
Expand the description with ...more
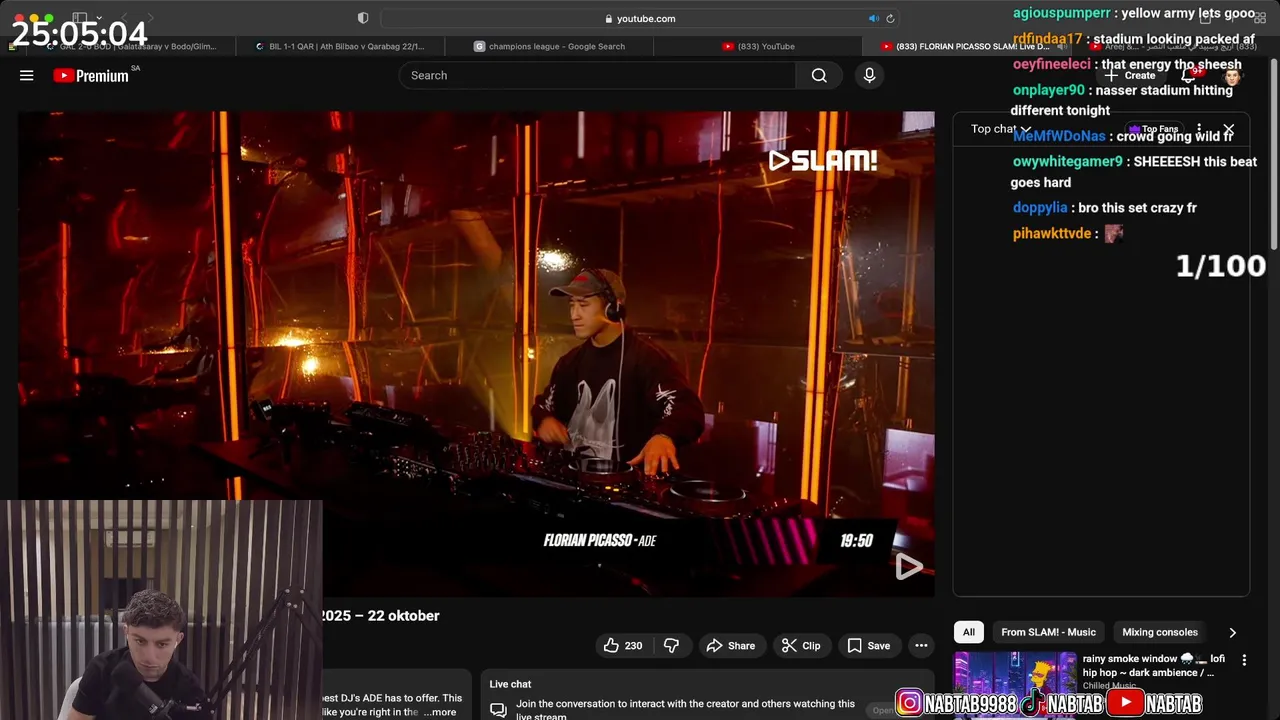point(440,712)
